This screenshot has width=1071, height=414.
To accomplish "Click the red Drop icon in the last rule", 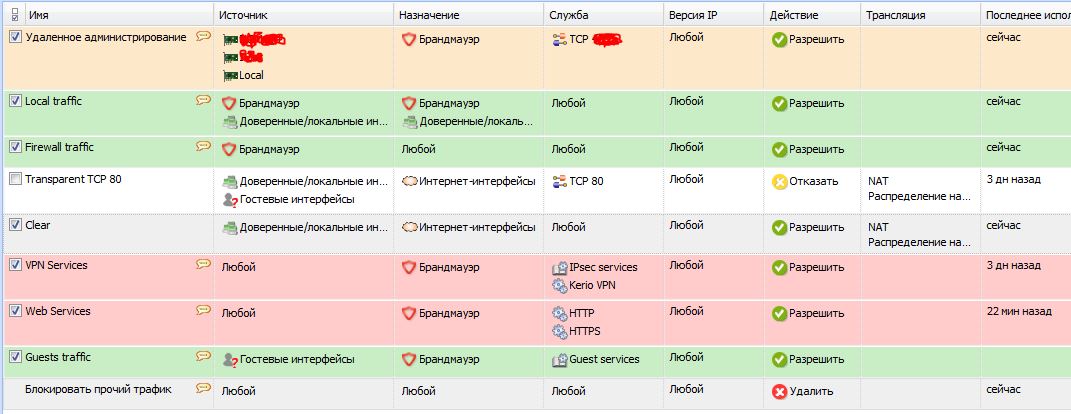I will pos(779,391).
